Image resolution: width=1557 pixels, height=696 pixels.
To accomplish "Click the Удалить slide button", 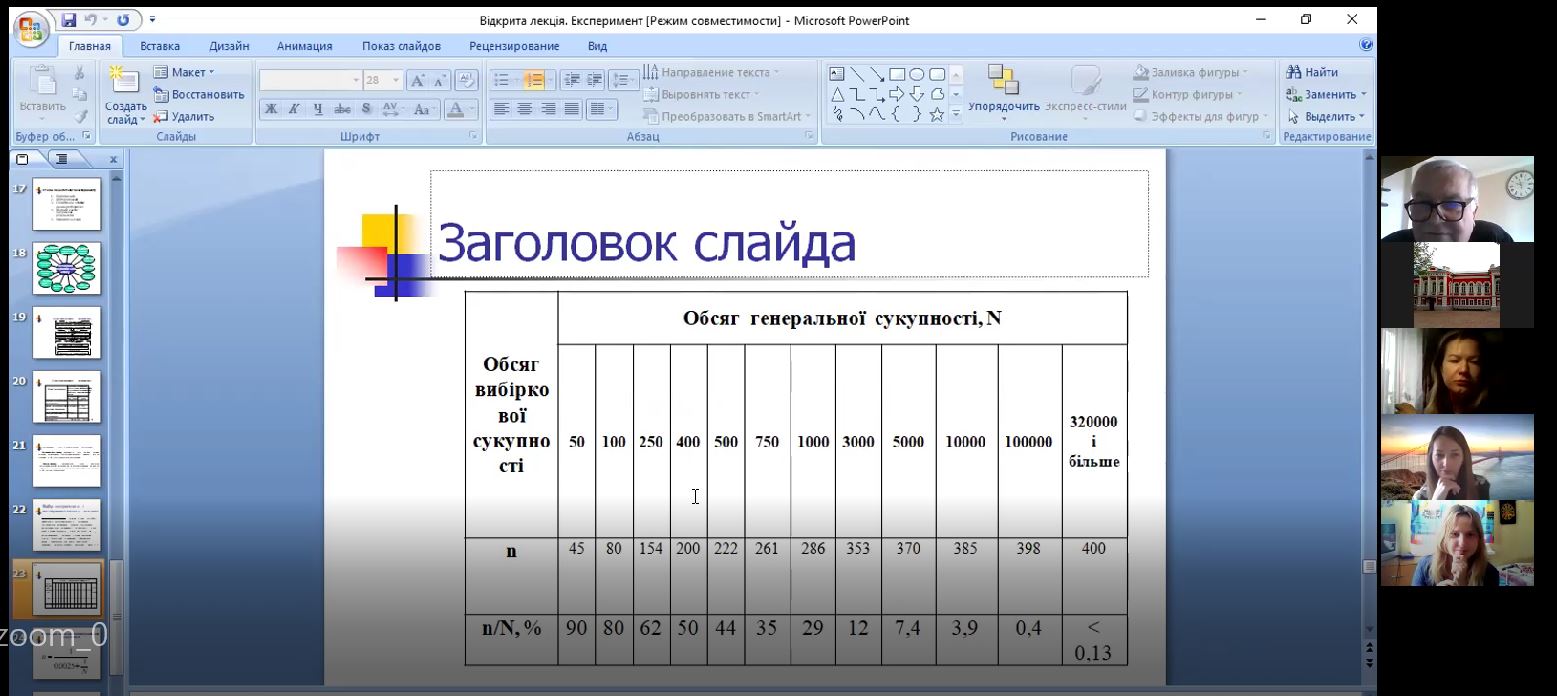I will coord(184,116).
